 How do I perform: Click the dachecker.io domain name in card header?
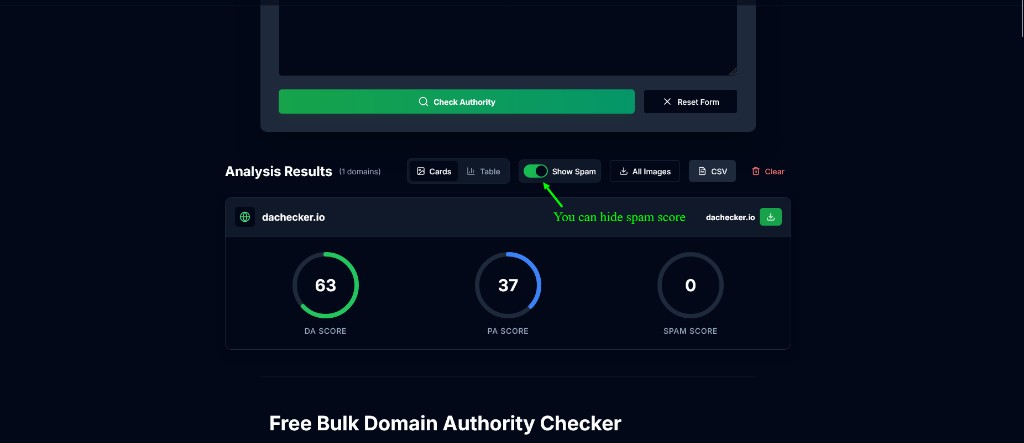[x=294, y=217]
